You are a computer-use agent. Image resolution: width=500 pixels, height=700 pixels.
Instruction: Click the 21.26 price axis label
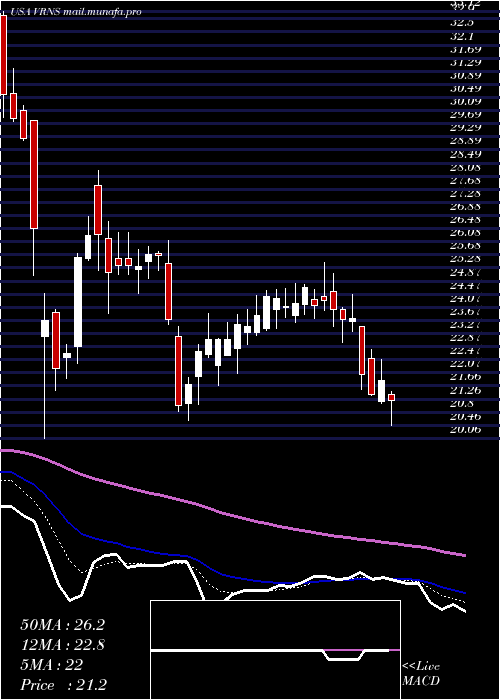pyautogui.click(x=466, y=391)
